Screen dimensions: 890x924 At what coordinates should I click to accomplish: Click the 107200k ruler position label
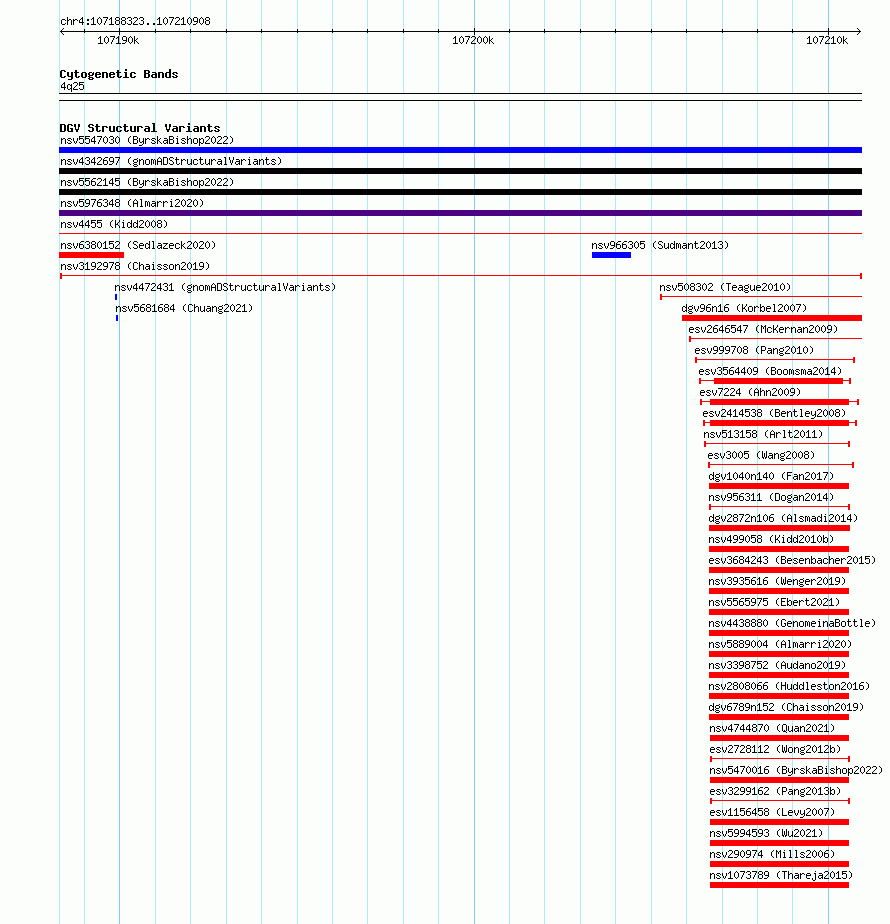(473, 41)
